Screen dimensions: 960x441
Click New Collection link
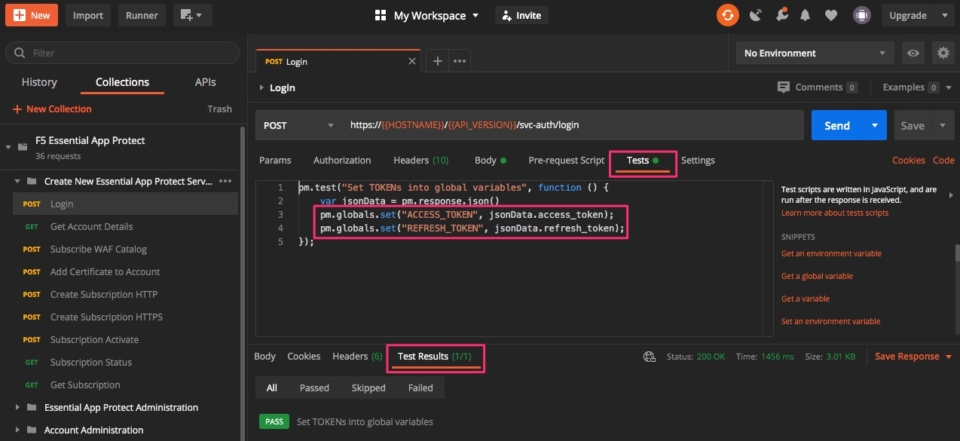click(52, 109)
